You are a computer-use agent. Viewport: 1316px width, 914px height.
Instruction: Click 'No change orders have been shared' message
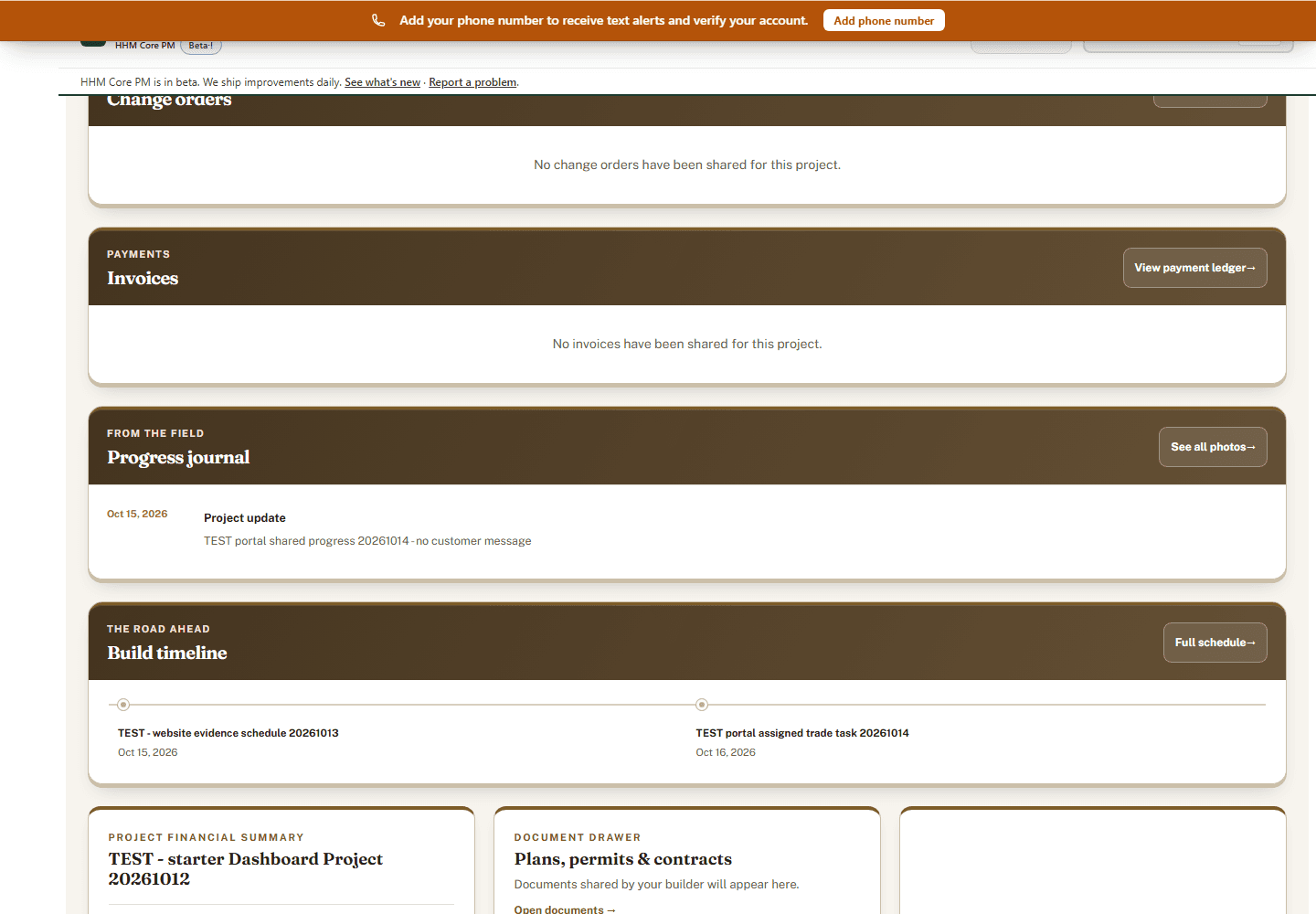pyautogui.click(x=687, y=165)
